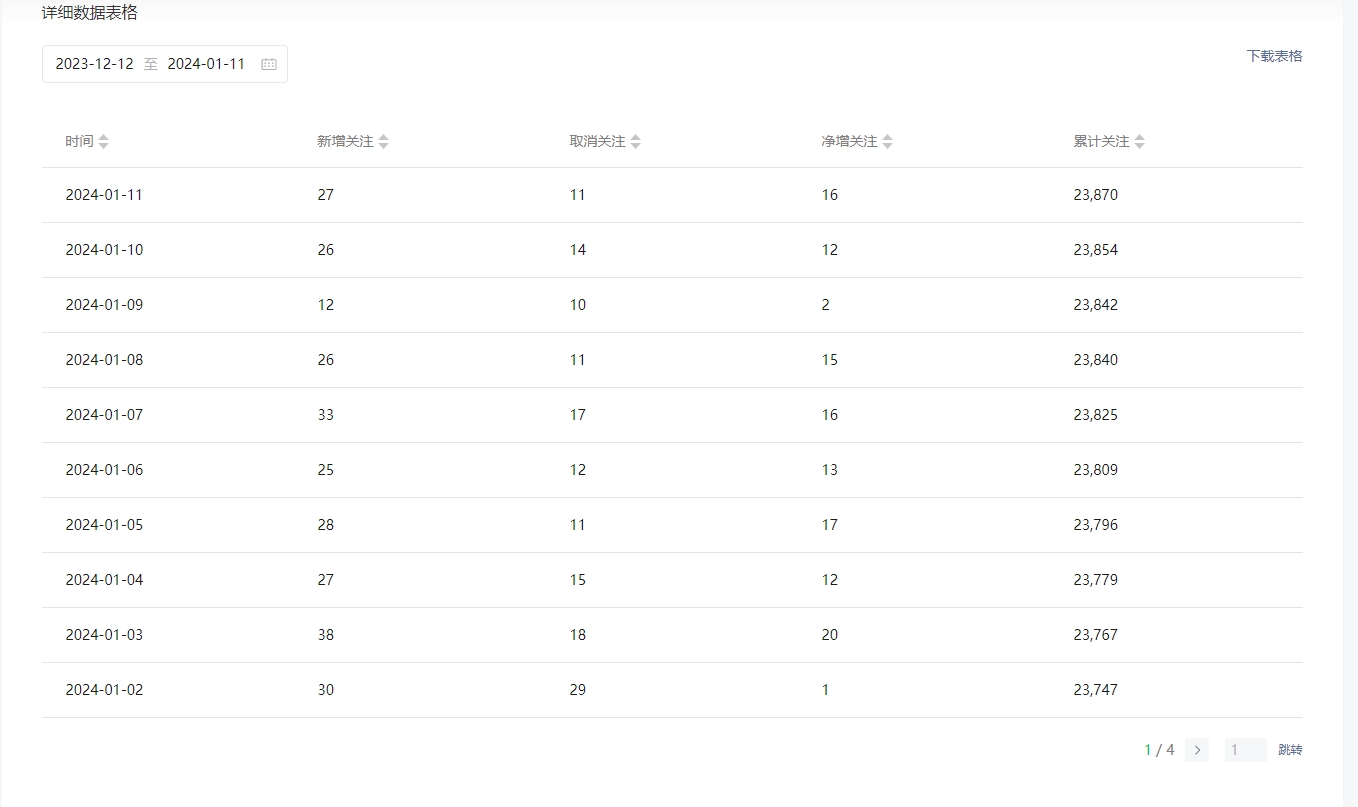
Task: Click cumulative value 23,854
Action: click(x=1096, y=250)
